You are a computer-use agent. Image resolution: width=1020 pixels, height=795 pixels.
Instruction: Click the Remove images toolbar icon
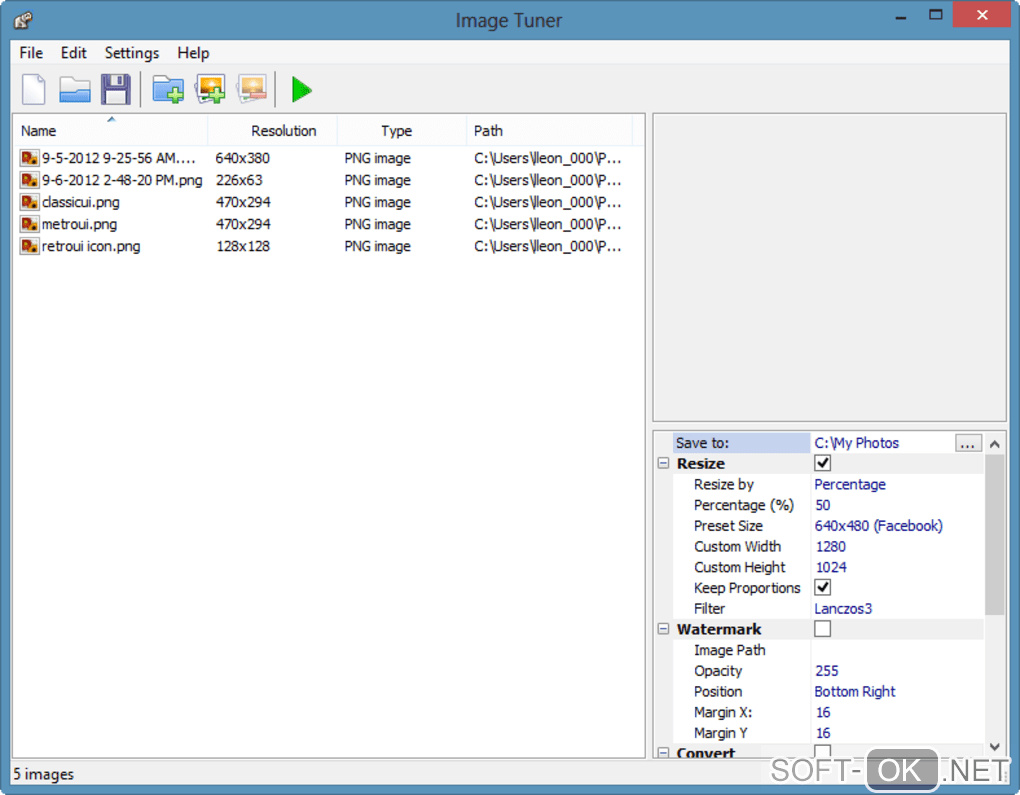(252, 90)
